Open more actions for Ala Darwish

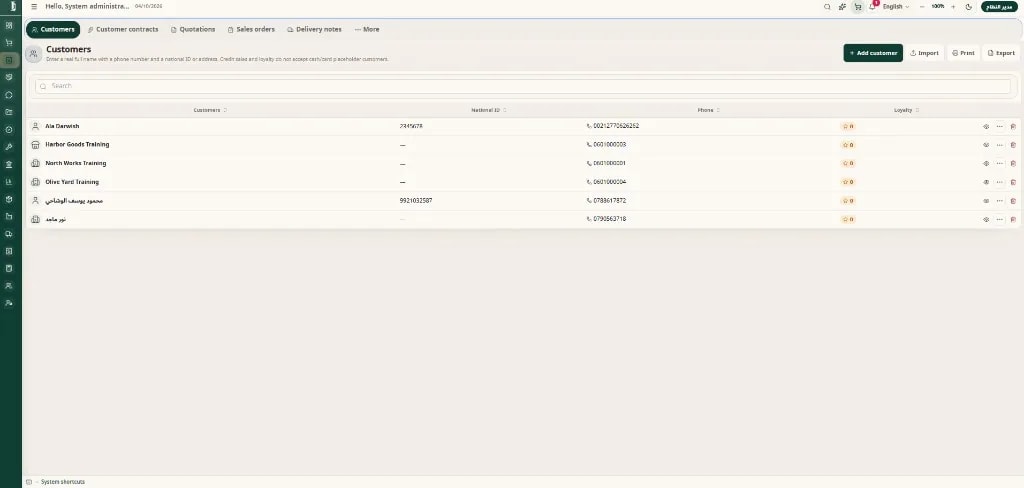[x=999, y=127]
